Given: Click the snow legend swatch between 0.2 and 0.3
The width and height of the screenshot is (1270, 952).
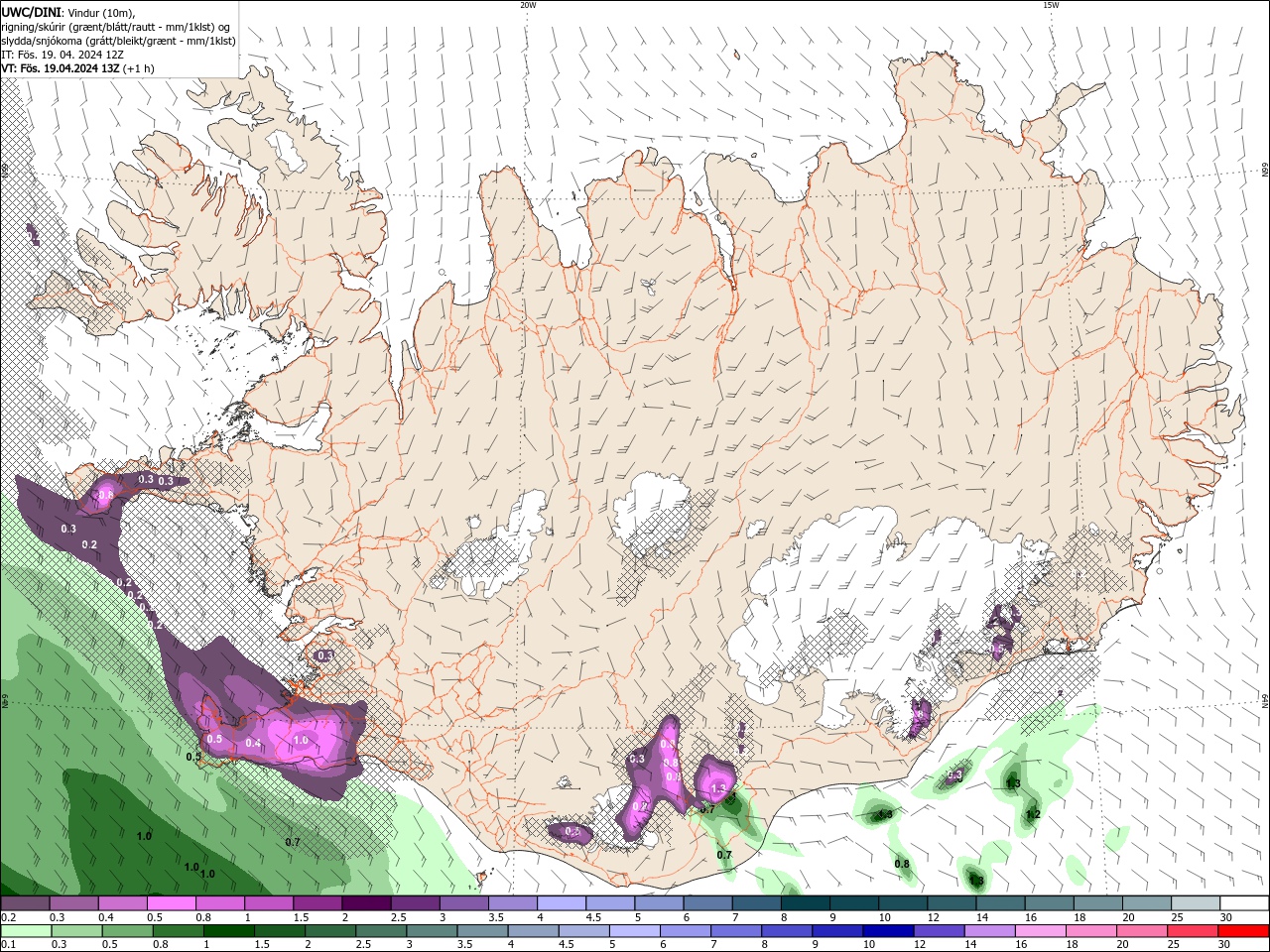Looking at the screenshot, I should click(x=25, y=903).
